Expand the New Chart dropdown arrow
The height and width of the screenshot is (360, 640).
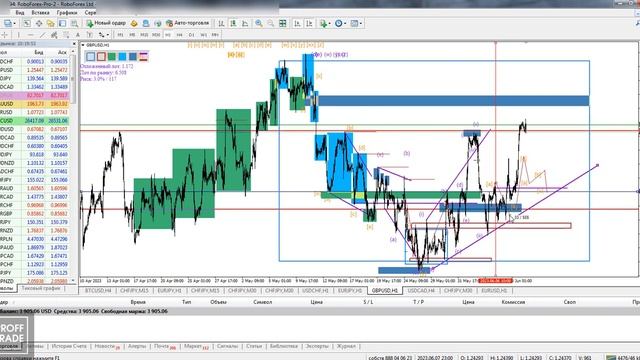[x=15, y=23]
